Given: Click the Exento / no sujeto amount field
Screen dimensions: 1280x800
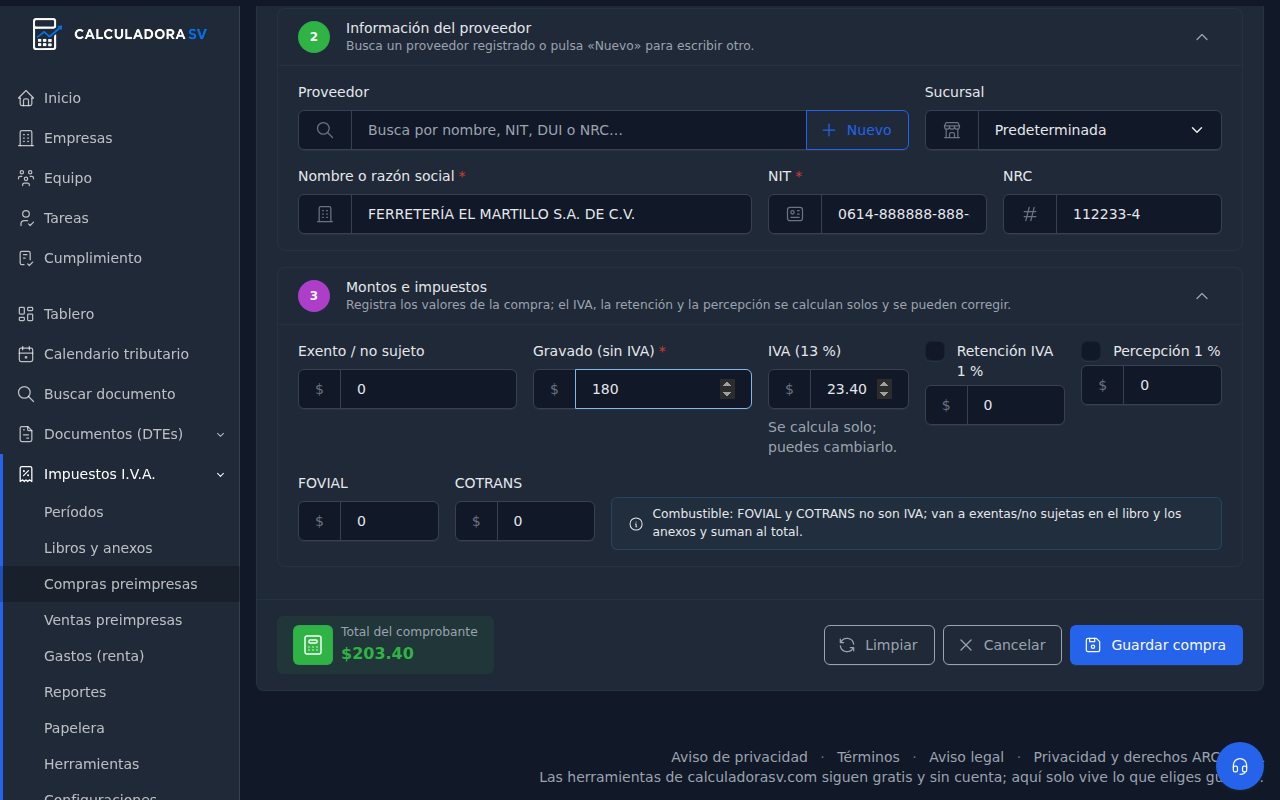Looking at the screenshot, I should pos(429,389).
